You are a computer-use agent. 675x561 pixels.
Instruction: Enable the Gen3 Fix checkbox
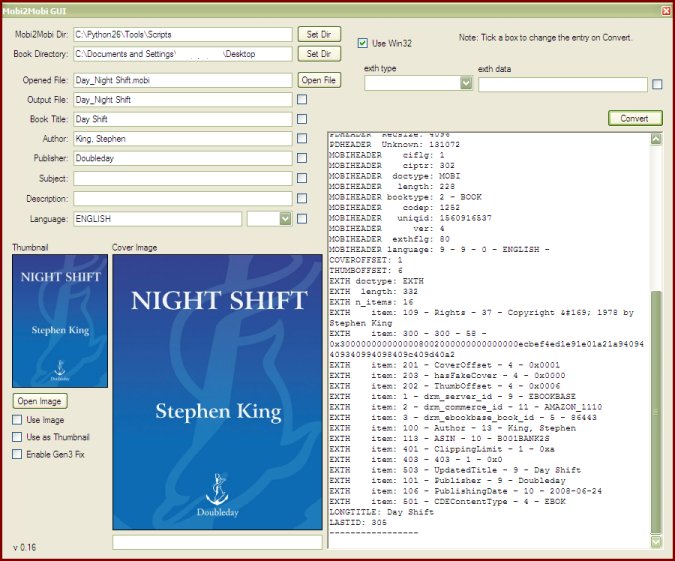17,454
